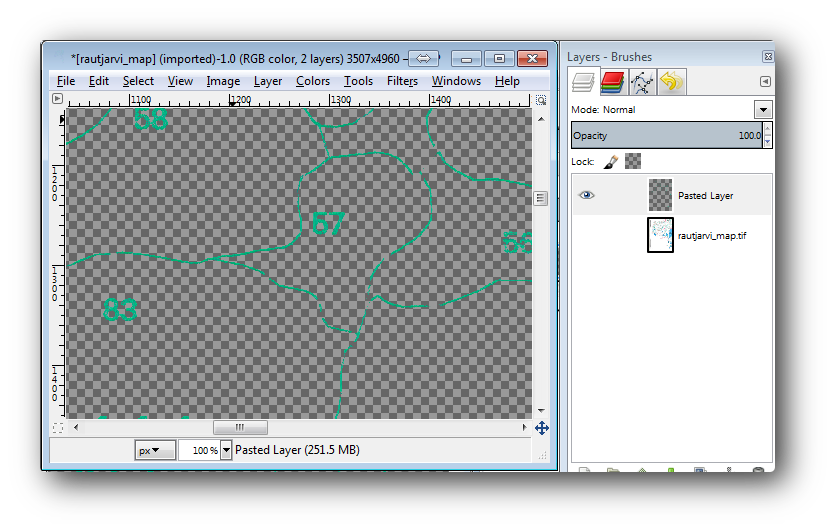Screen dimensions: 835x532
Task: Hide the Pasted Layer with eye icon
Action: click(587, 195)
